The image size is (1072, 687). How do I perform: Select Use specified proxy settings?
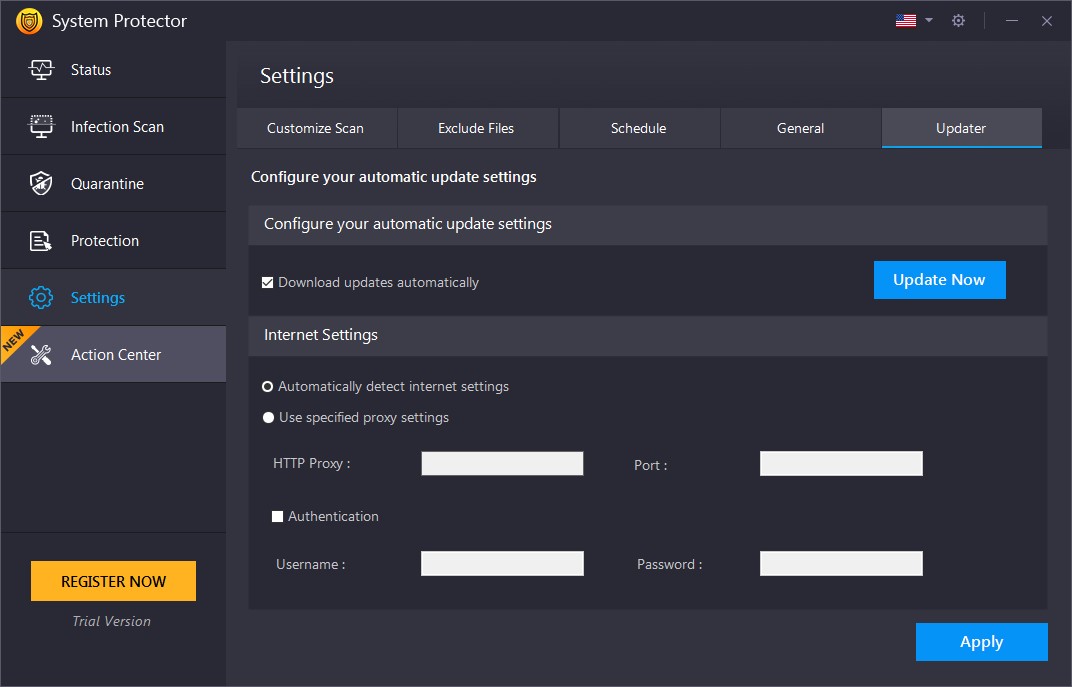point(267,417)
